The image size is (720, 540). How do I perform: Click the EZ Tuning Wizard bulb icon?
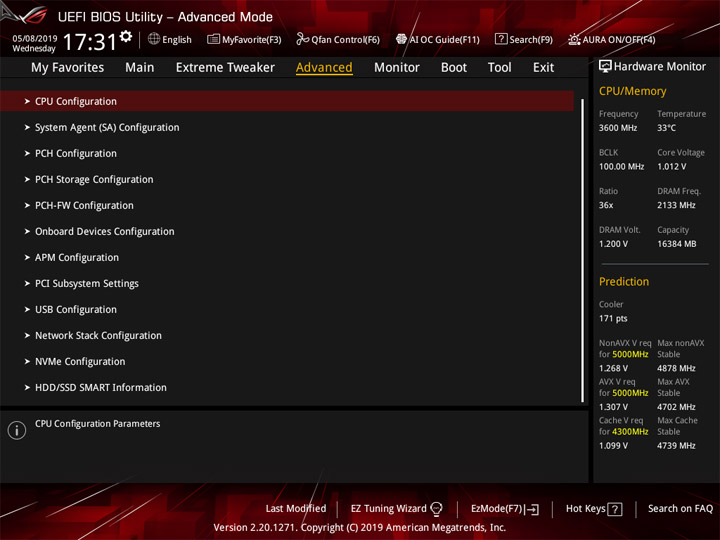[436, 509]
